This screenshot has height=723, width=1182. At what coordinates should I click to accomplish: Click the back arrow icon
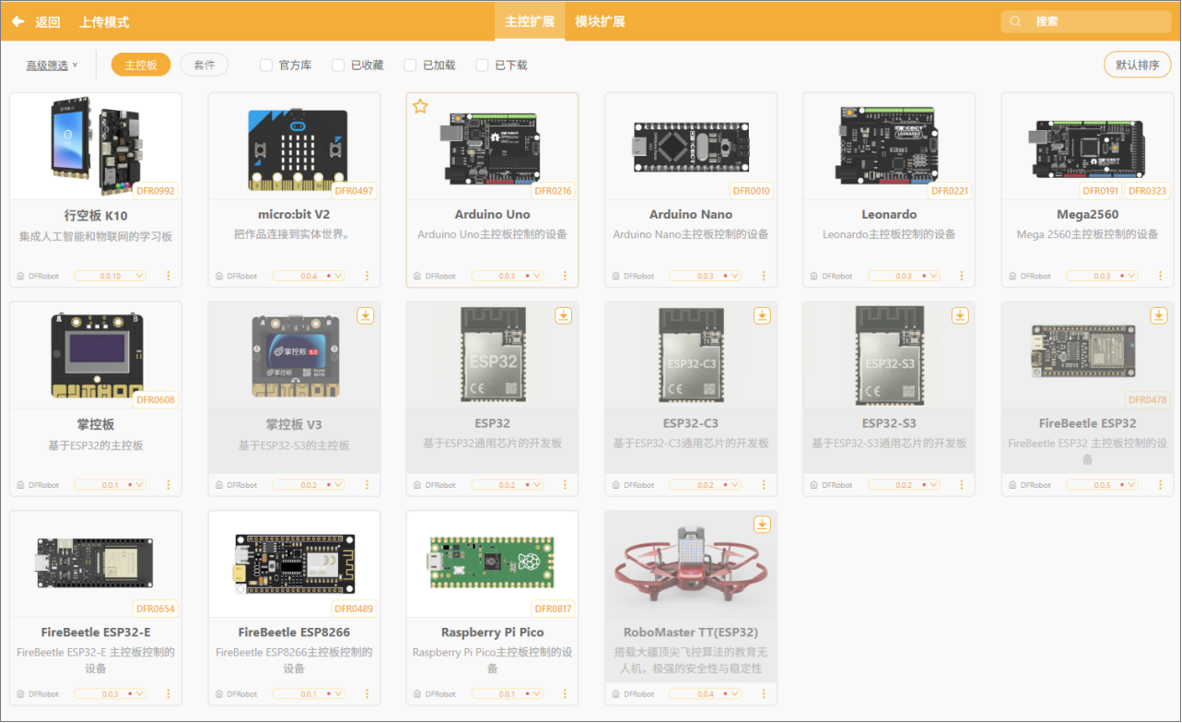point(18,22)
